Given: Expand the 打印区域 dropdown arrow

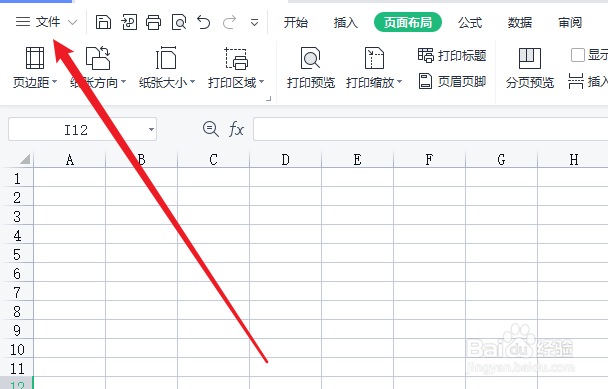Looking at the screenshot, I should coord(261,82).
